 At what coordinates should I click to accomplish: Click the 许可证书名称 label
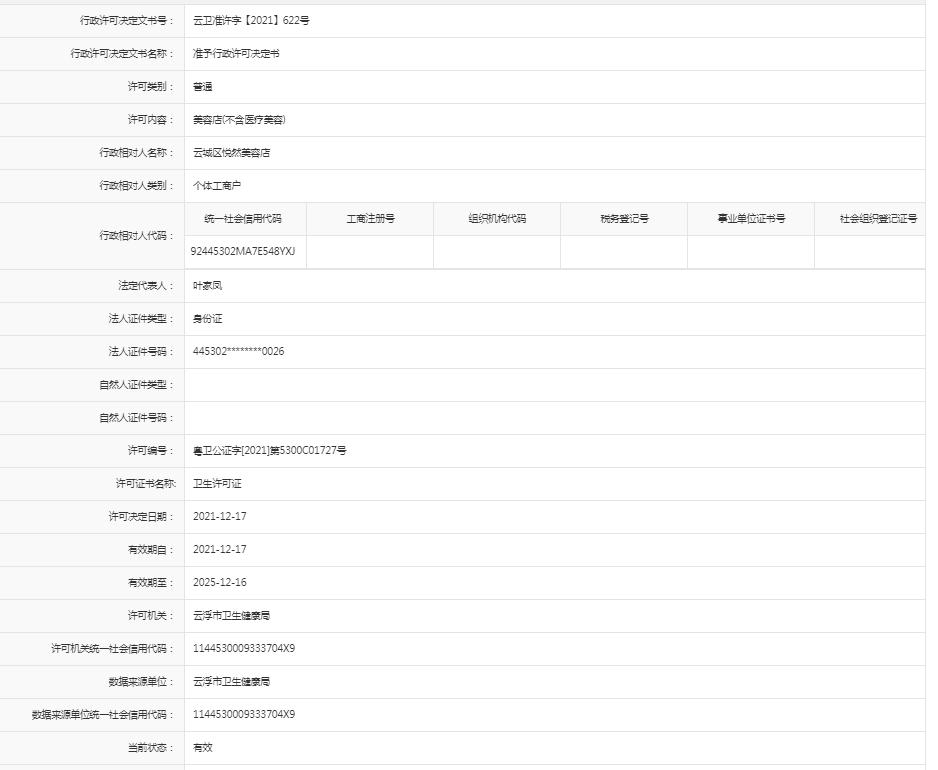point(145,483)
